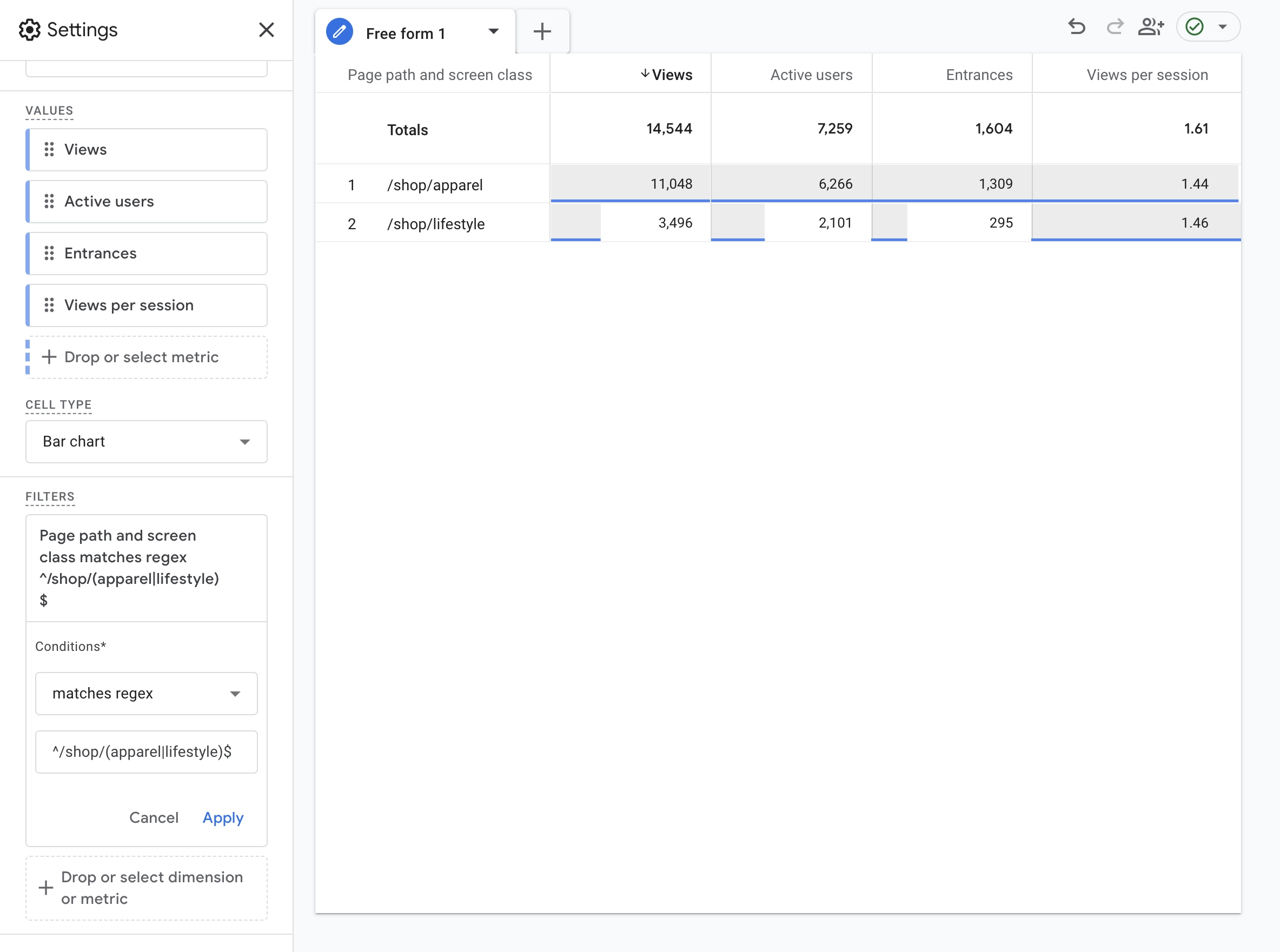1280x952 pixels.
Task: Click the VALUES section label
Action: pyautogui.click(x=49, y=111)
